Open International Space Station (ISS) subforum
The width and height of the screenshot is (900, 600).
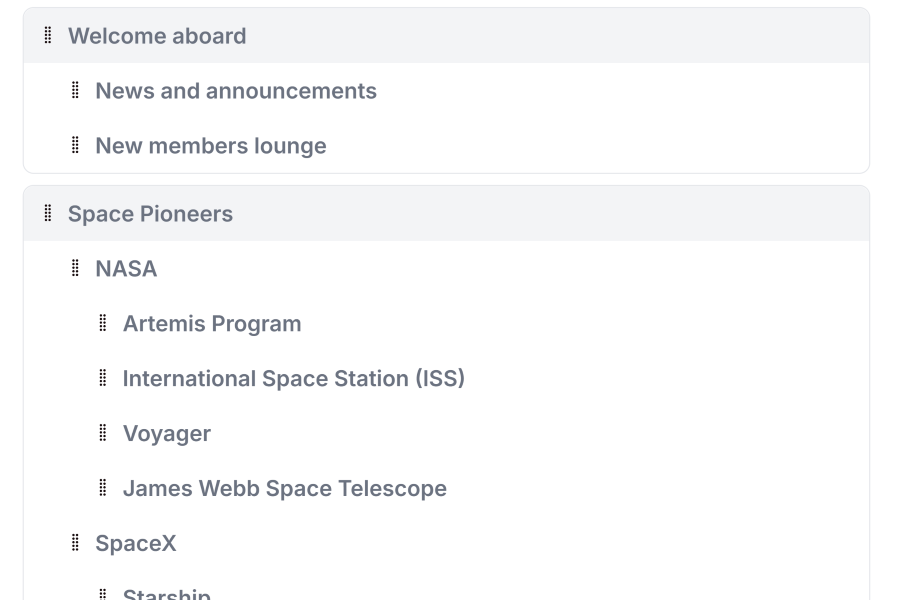tap(294, 379)
